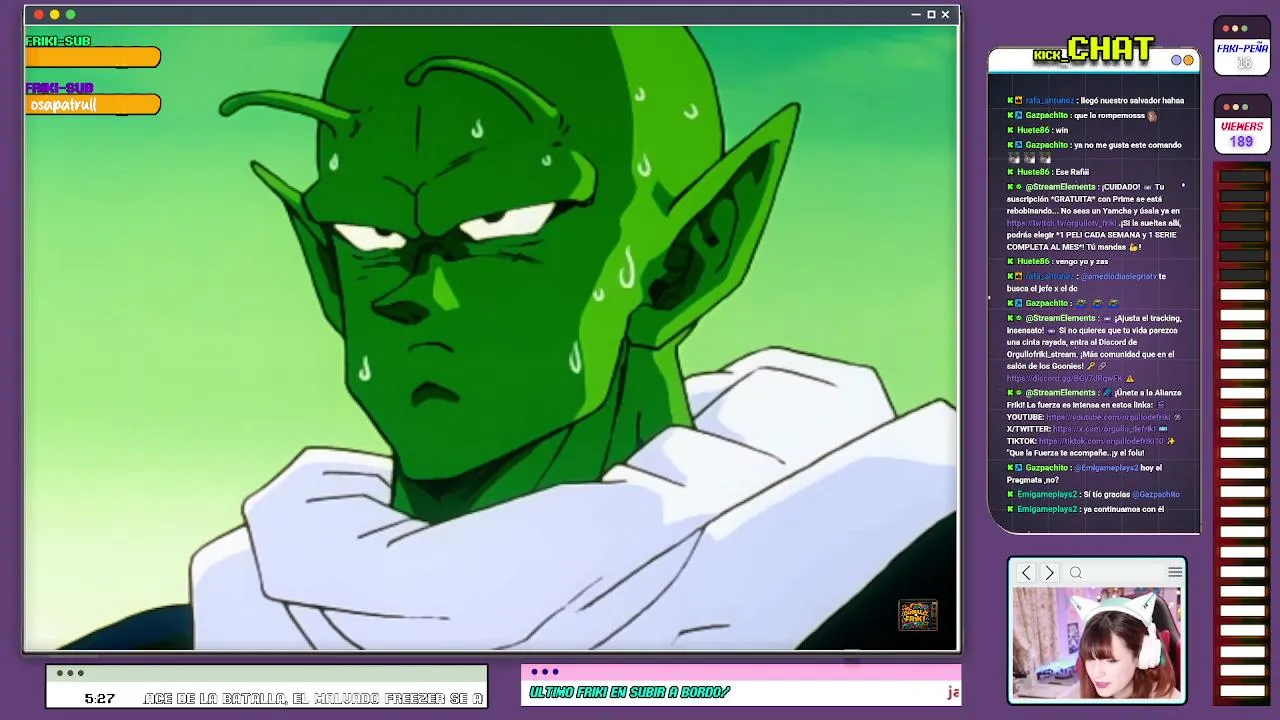Click the scrolling Freezer ticker text
The width and height of the screenshot is (1280, 720).
pos(314,698)
